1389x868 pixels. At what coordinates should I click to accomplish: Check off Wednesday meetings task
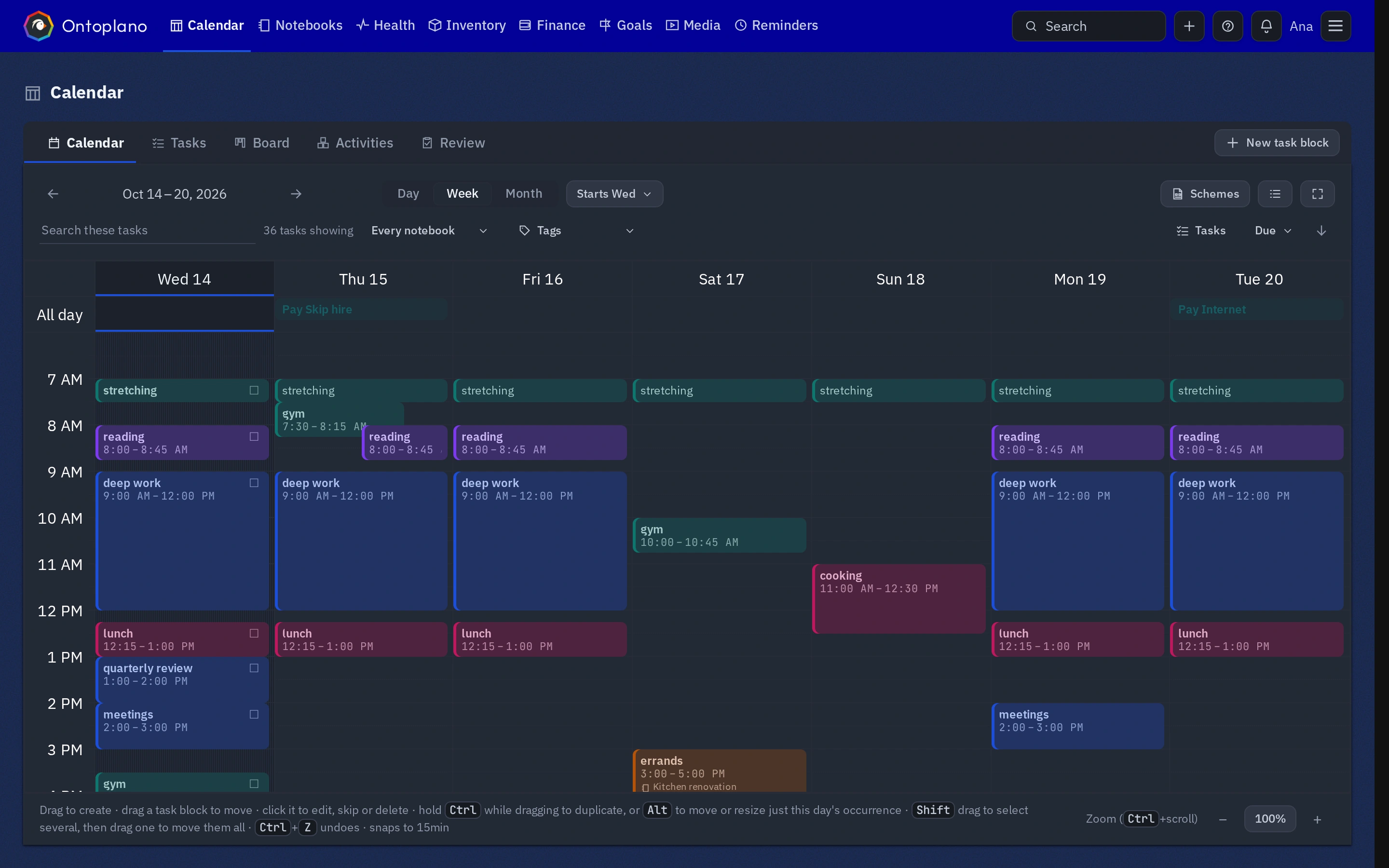[x=254, y=714]
